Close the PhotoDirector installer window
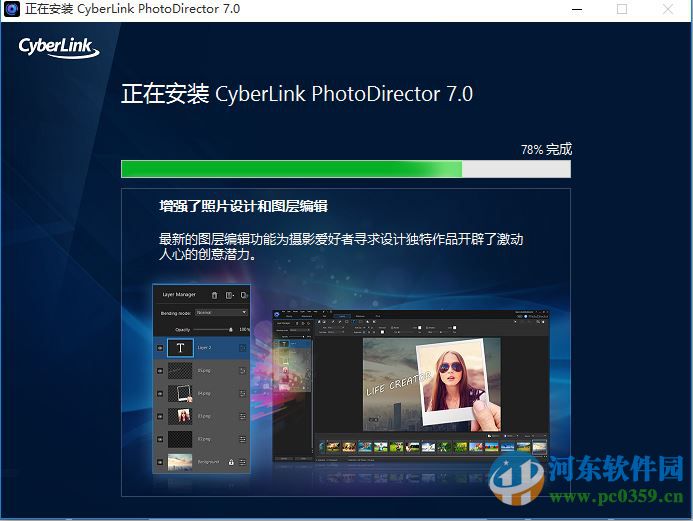Image resolution: width=693 pixels, height=521 pixels. click(668, 9)
